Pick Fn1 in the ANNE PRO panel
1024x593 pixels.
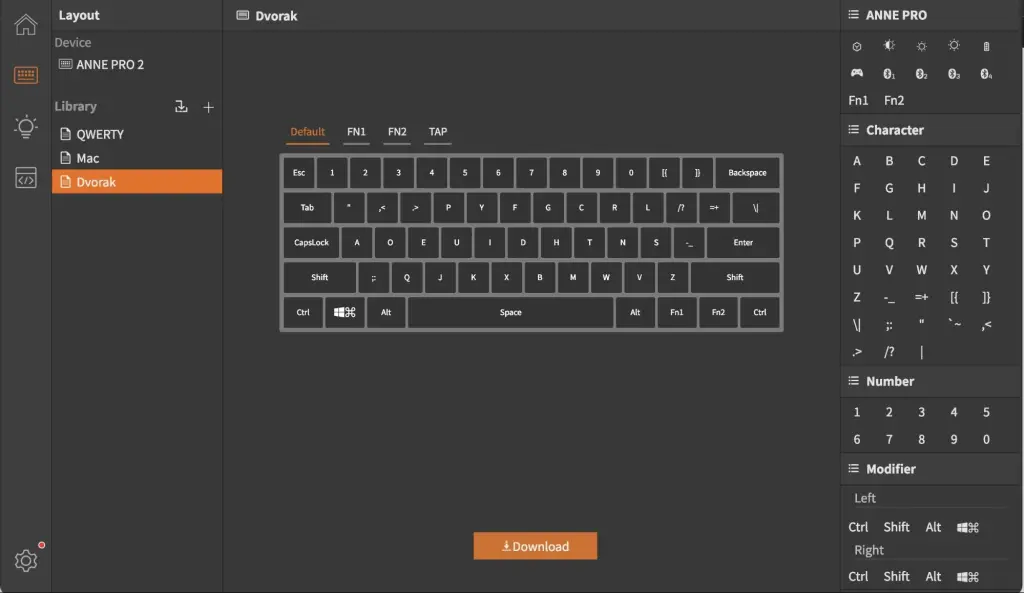(x=858, y=101)
